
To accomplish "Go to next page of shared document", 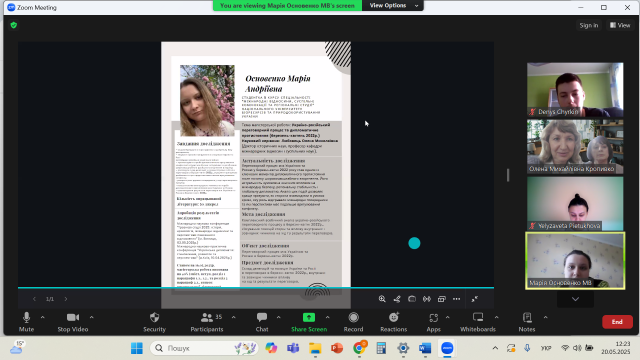I will (66, 299).
